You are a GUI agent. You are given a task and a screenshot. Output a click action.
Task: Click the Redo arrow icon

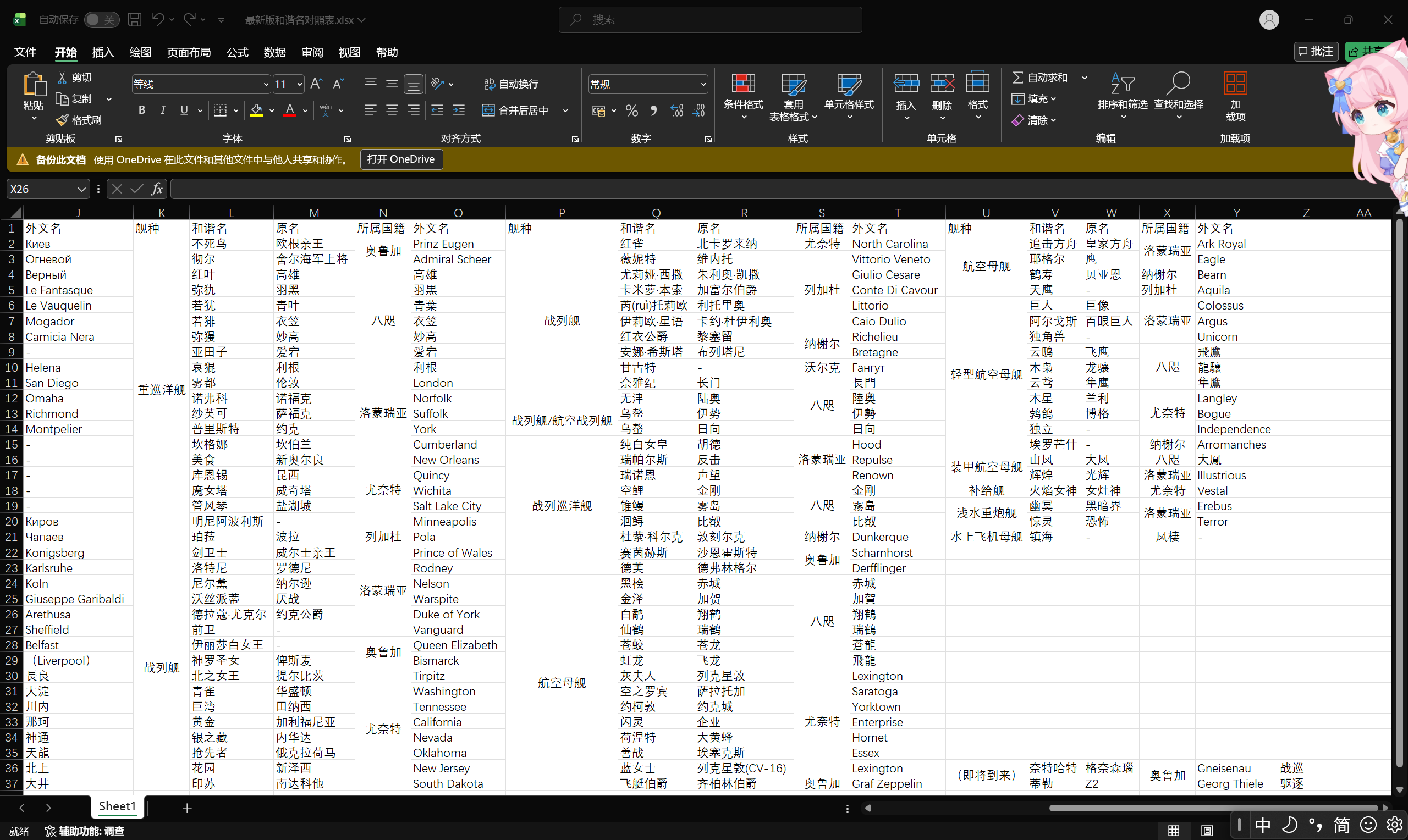pyautogui.click(x=190, y=20)
